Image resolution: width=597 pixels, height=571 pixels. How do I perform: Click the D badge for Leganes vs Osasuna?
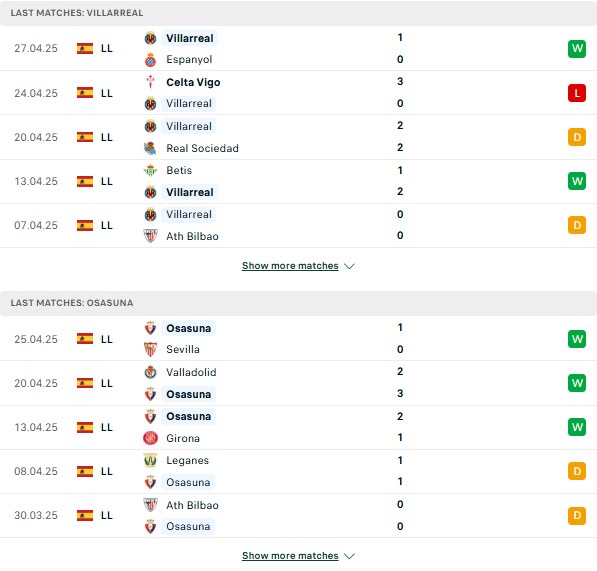click(x=577, y=471)
